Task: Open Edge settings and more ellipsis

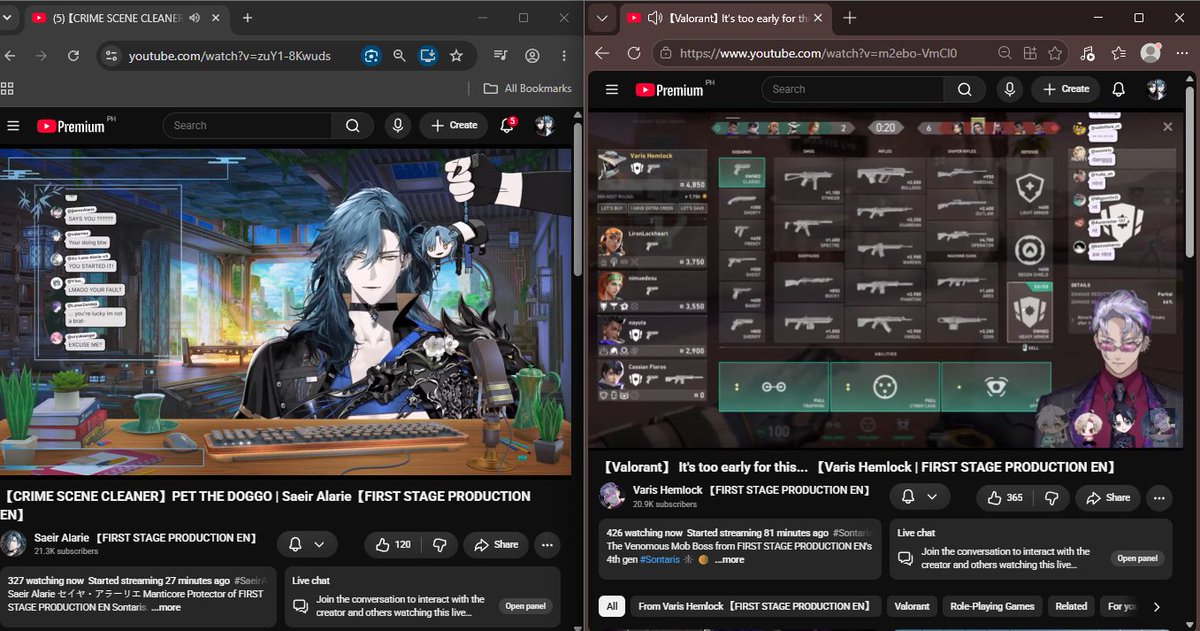Action: pos(1182,53)
